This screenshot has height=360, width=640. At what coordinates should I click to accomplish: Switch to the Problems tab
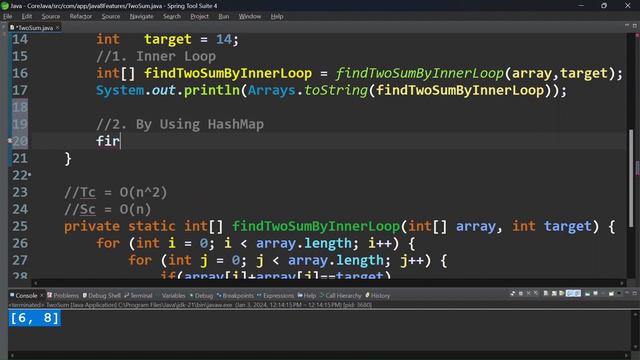click(63, 295)
